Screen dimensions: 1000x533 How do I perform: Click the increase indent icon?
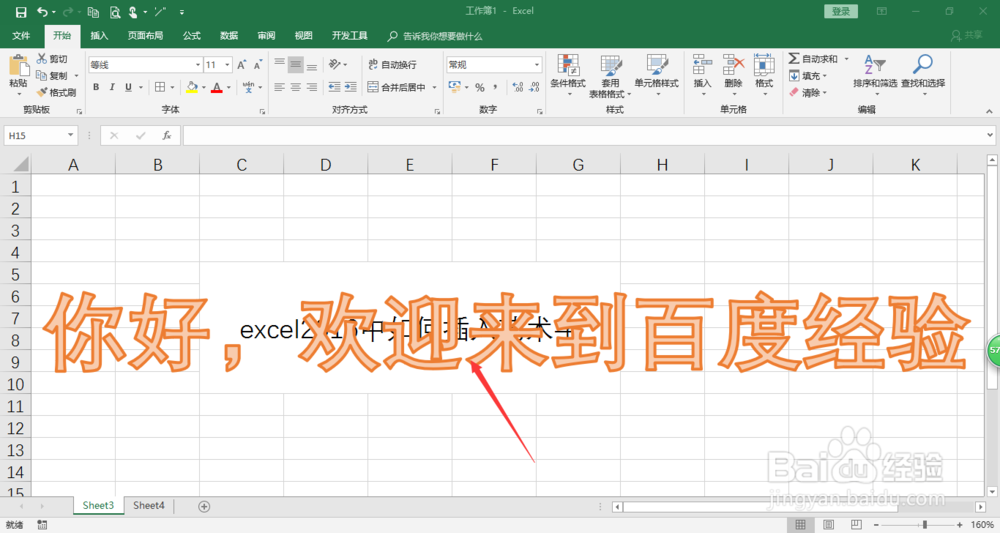350,87
